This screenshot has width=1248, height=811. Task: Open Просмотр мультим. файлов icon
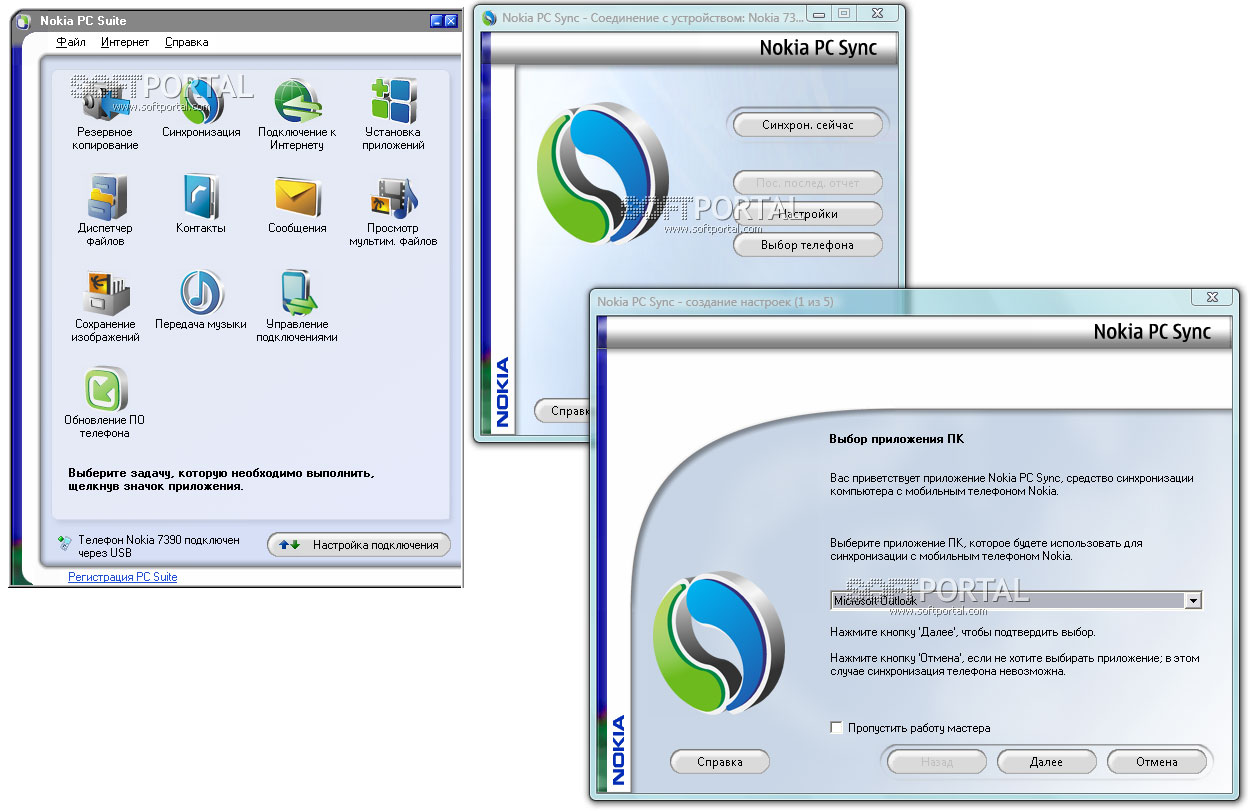tap(394, 197)
